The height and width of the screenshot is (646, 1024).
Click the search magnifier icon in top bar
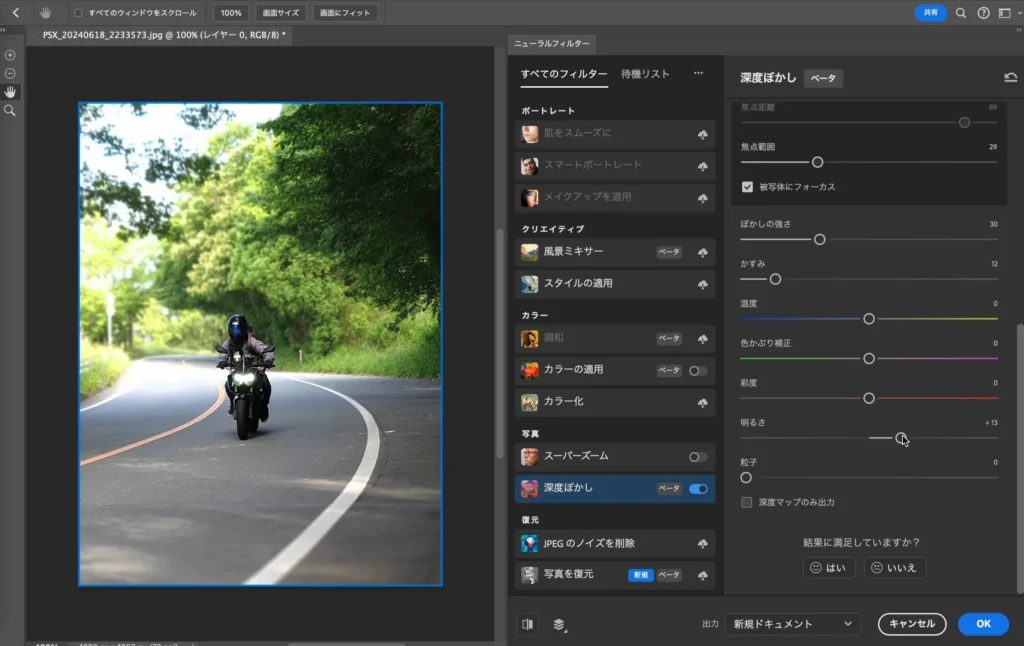pos(961,13)
